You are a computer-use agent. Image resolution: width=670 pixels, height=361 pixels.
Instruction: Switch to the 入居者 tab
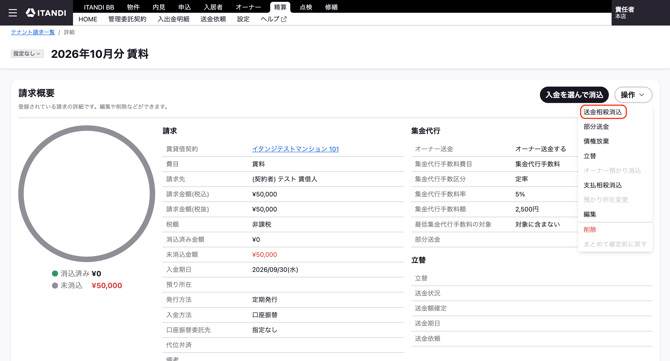213,7
